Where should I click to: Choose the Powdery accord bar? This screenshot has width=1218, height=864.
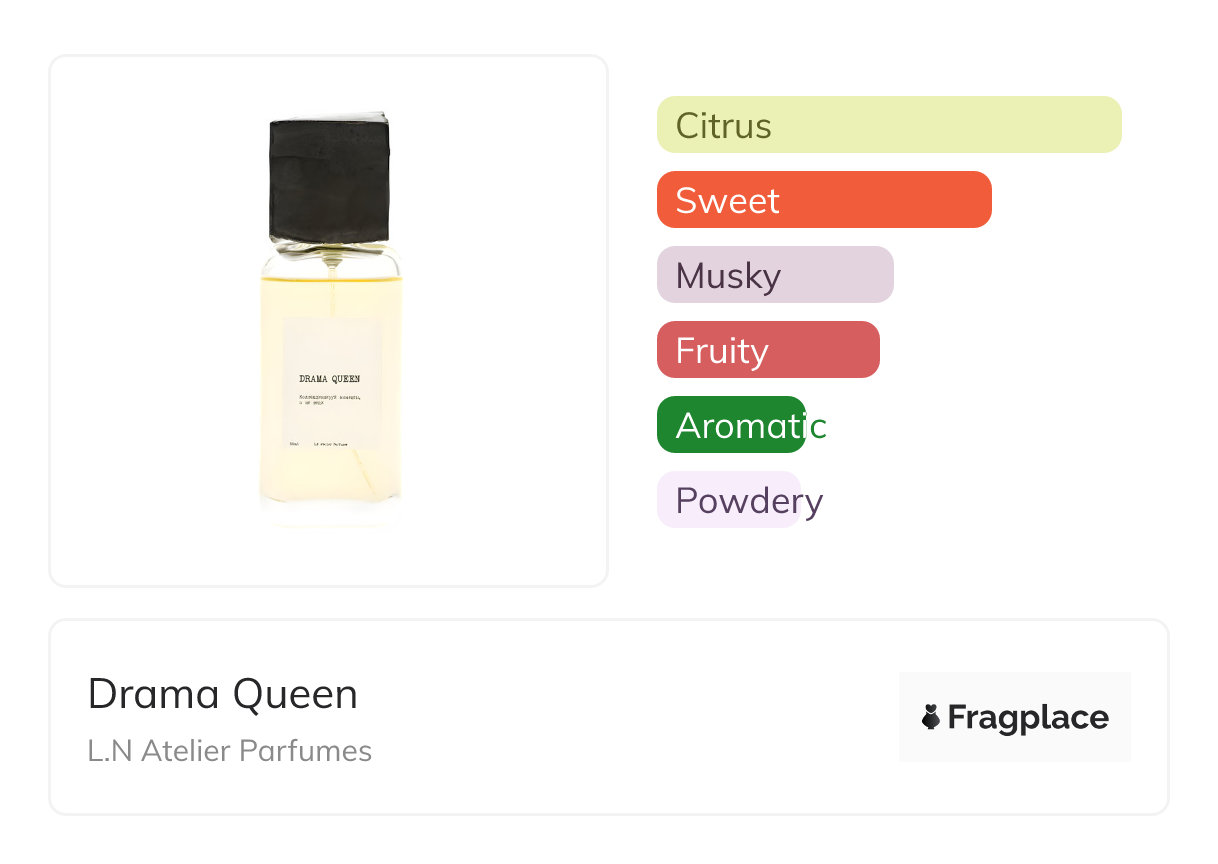click(x=728, y=500)
